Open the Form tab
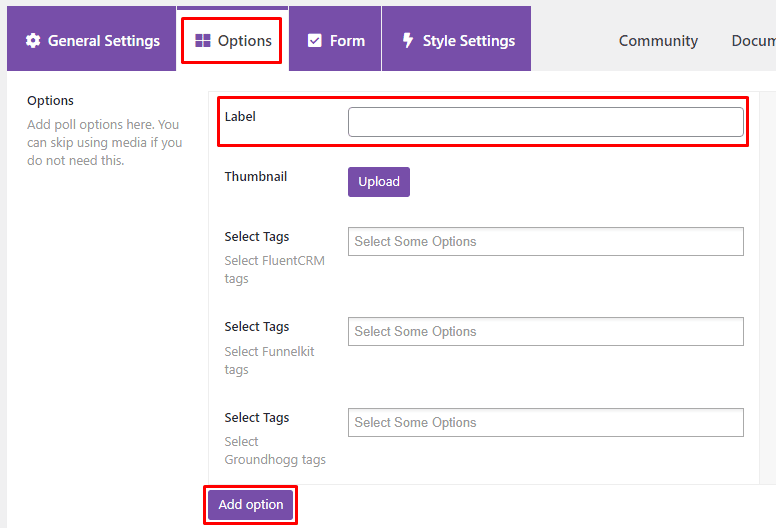The image size is (776, 528). point(335,39)
